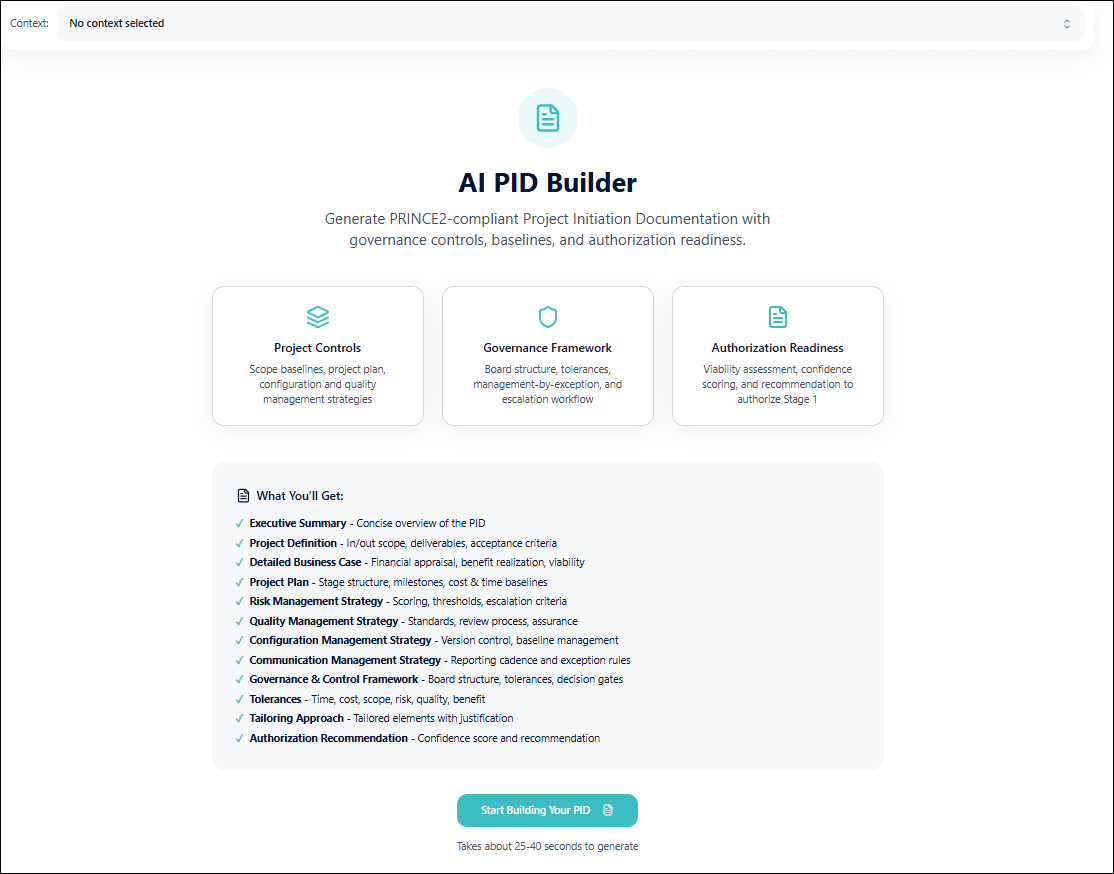Click the AI PID Builder heading

click(547, 183)
